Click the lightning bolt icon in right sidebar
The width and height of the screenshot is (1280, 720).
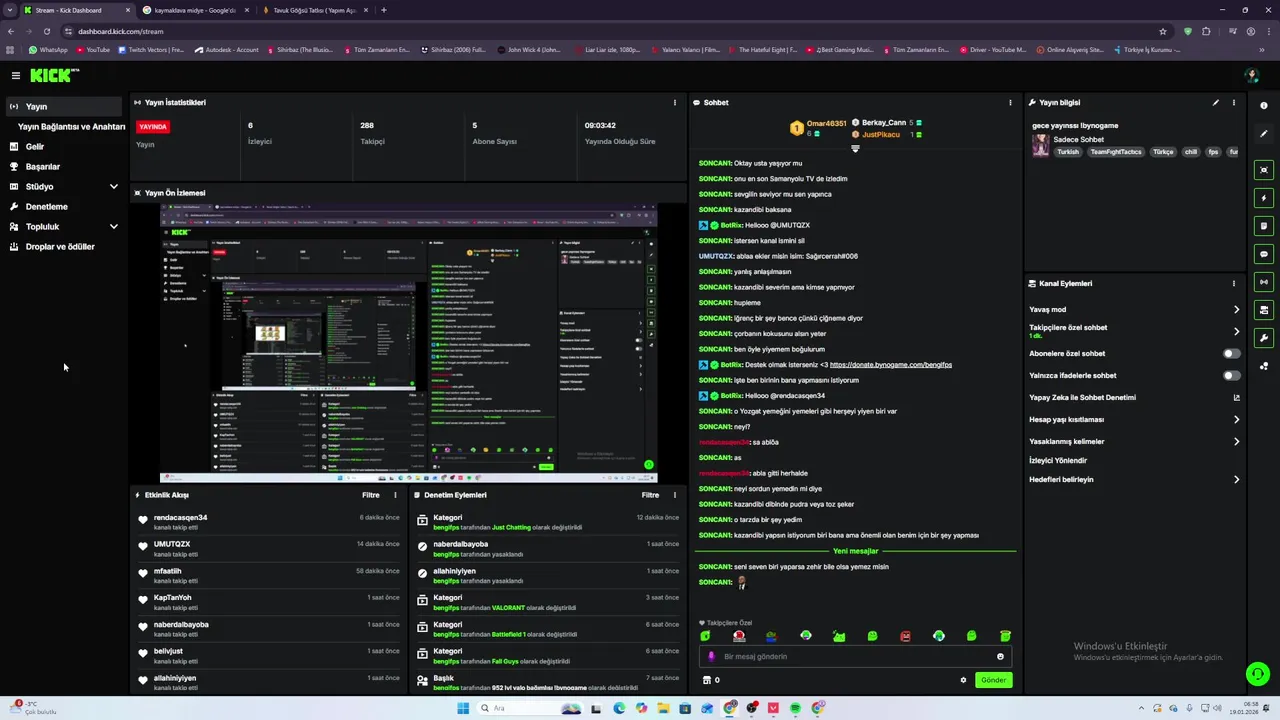pos(1264,198)
